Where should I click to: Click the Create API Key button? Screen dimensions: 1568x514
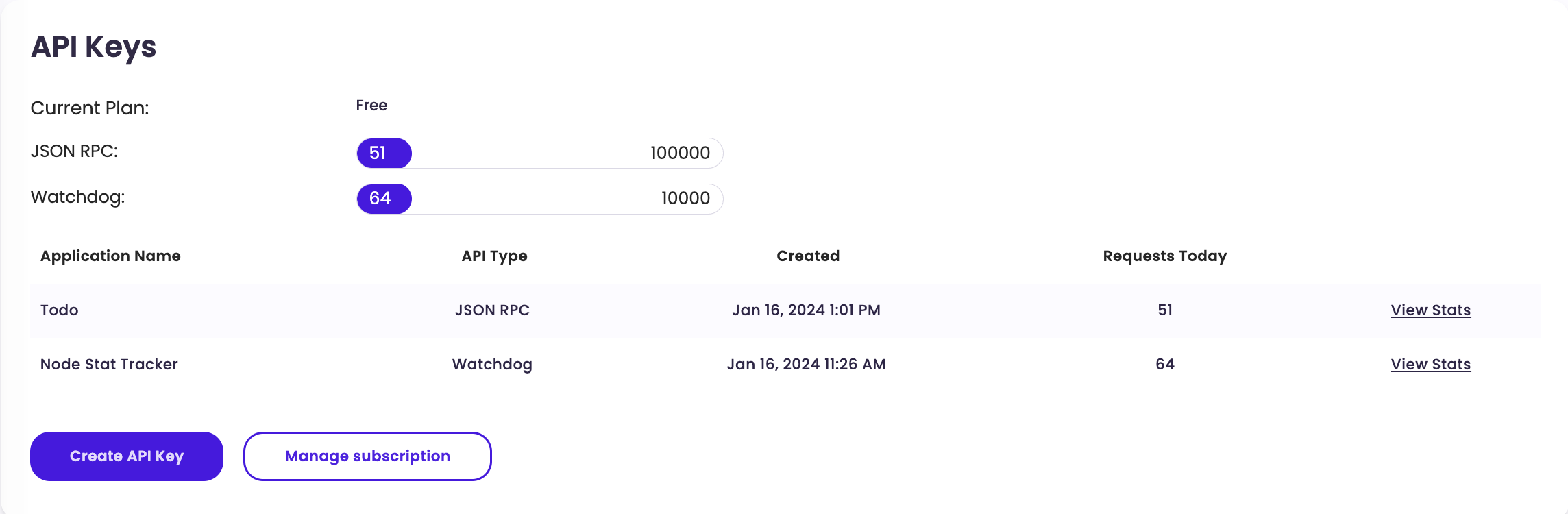(127, 456)
